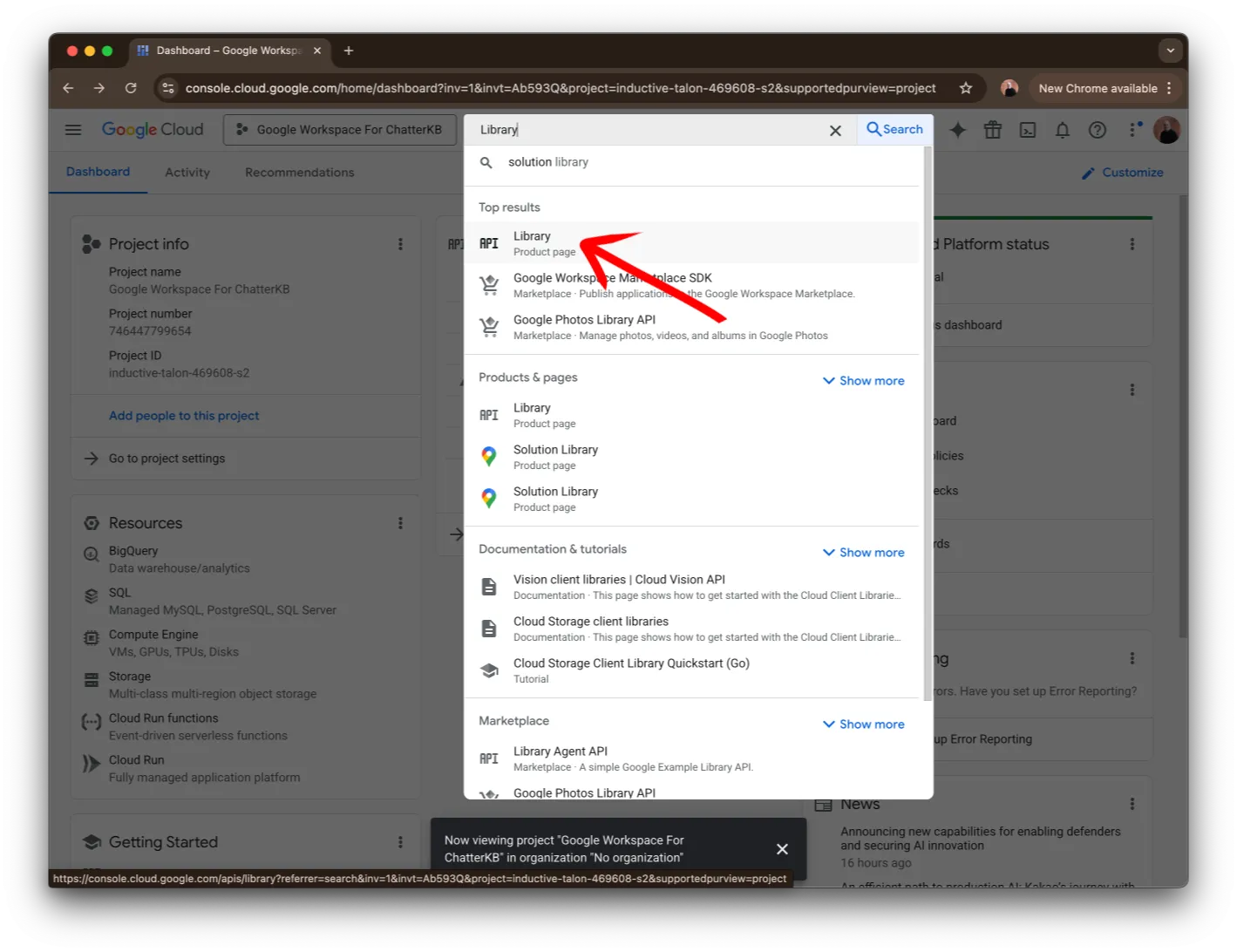Expand Show more for Products & pages
This screenshot has height=952, width=1237.
pyautogui.click(x=863, y=381)
